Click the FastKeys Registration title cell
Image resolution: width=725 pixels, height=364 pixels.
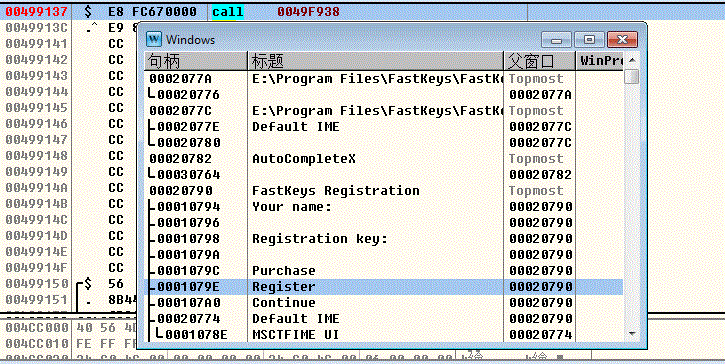pos(336,191)
